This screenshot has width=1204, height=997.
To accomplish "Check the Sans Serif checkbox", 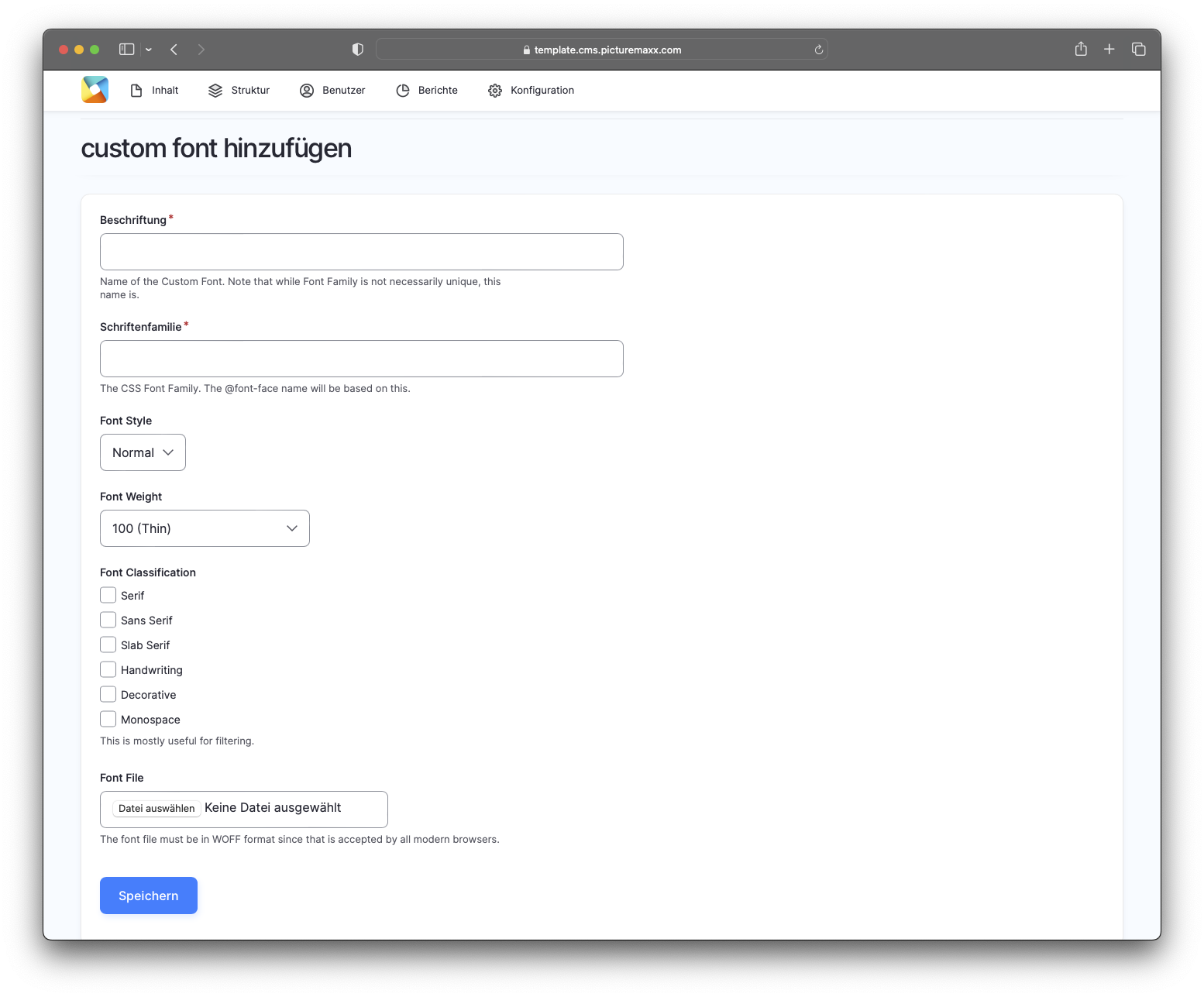I will tap(108, 620).
